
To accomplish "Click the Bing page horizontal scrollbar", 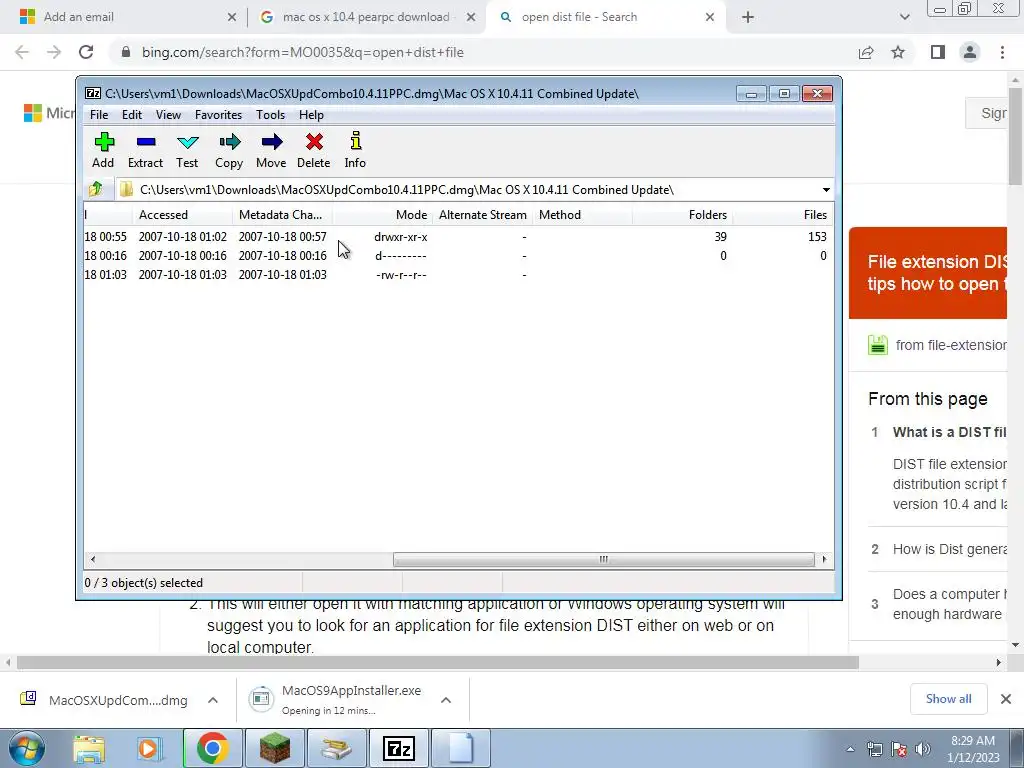I will click(438, 663).
